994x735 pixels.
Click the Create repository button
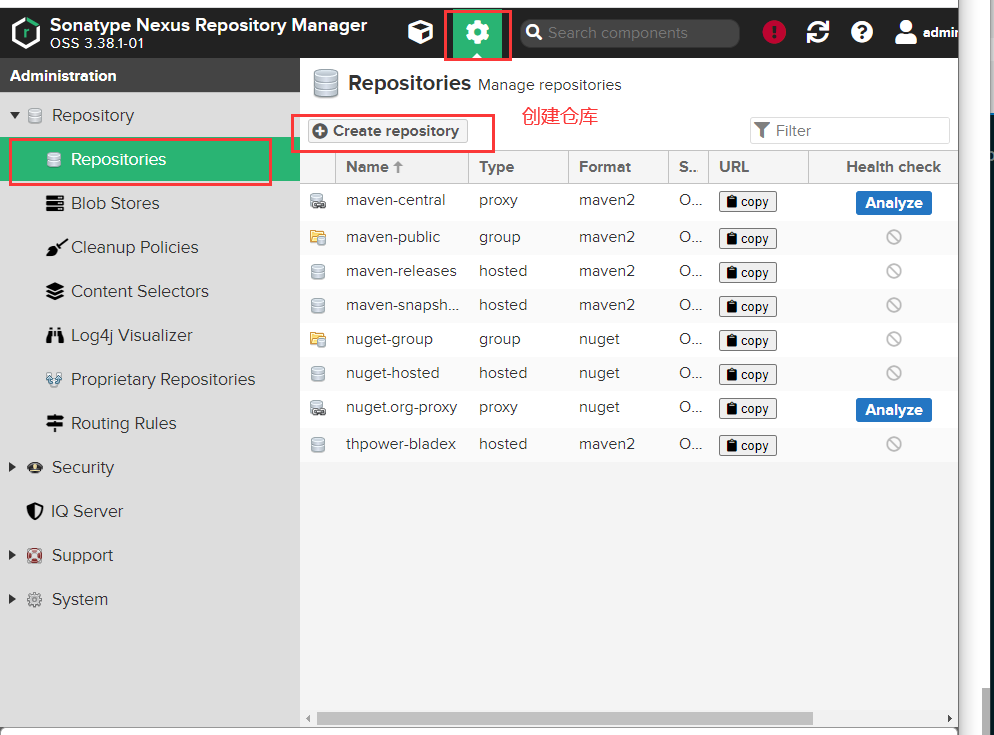387,131
